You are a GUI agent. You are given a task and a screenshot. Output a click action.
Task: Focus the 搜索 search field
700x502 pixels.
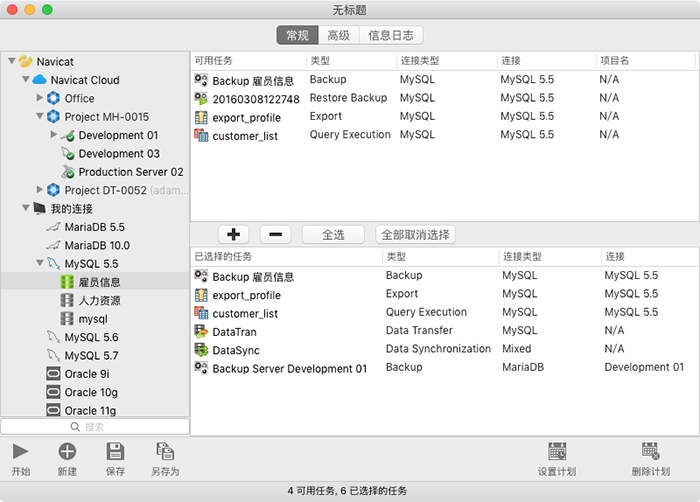95,427
